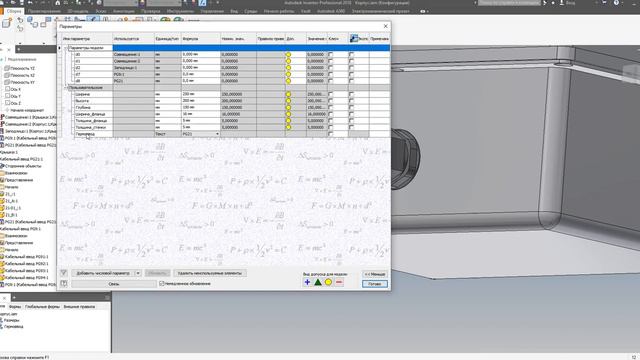
Task: Select Размеры in the iLogic panel
Action: click(x=11, y=320)
